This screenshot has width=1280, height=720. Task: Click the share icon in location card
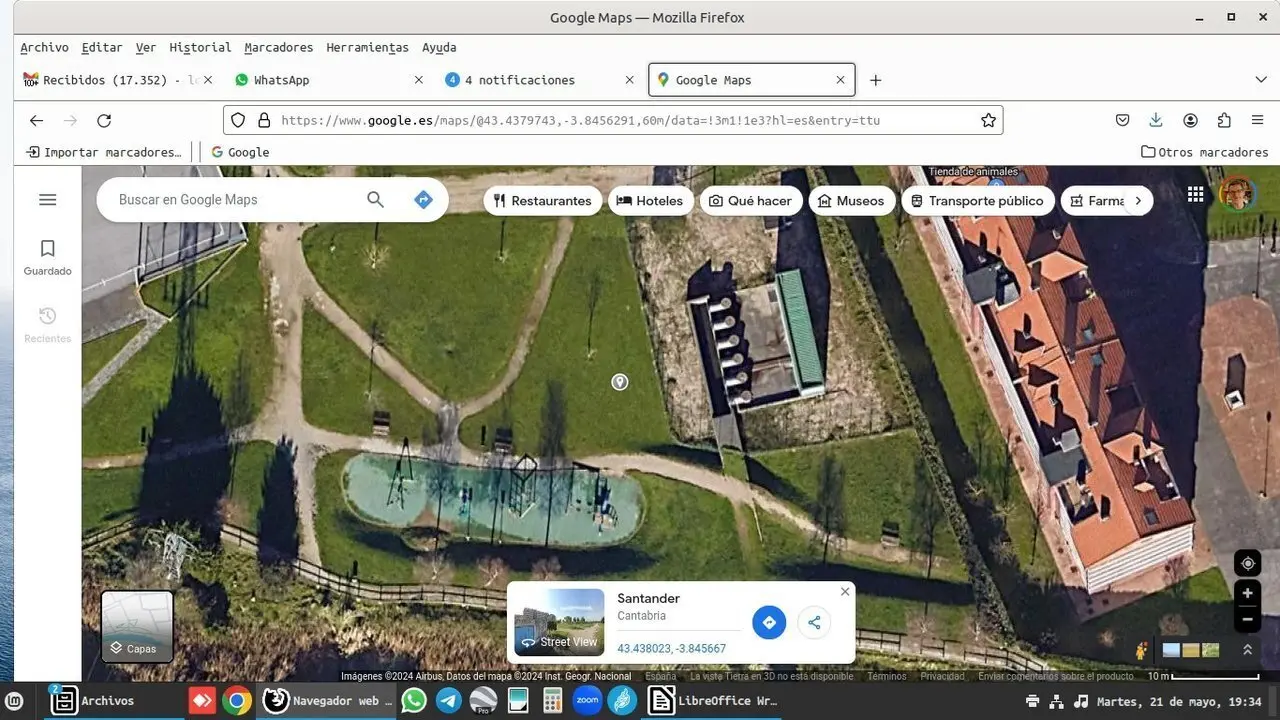click(814, 623)
